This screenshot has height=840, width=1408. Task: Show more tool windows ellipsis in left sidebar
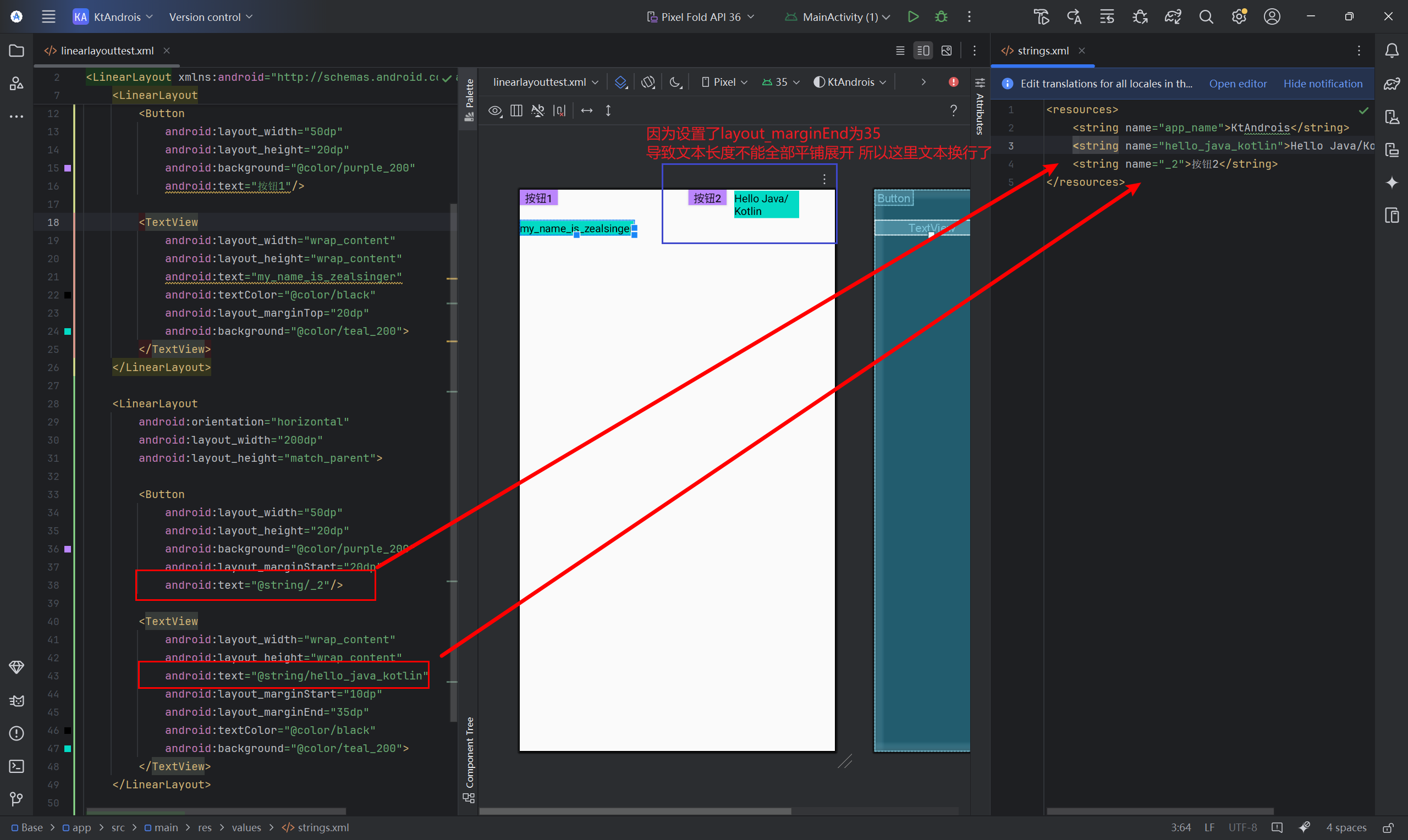[16, 117]
